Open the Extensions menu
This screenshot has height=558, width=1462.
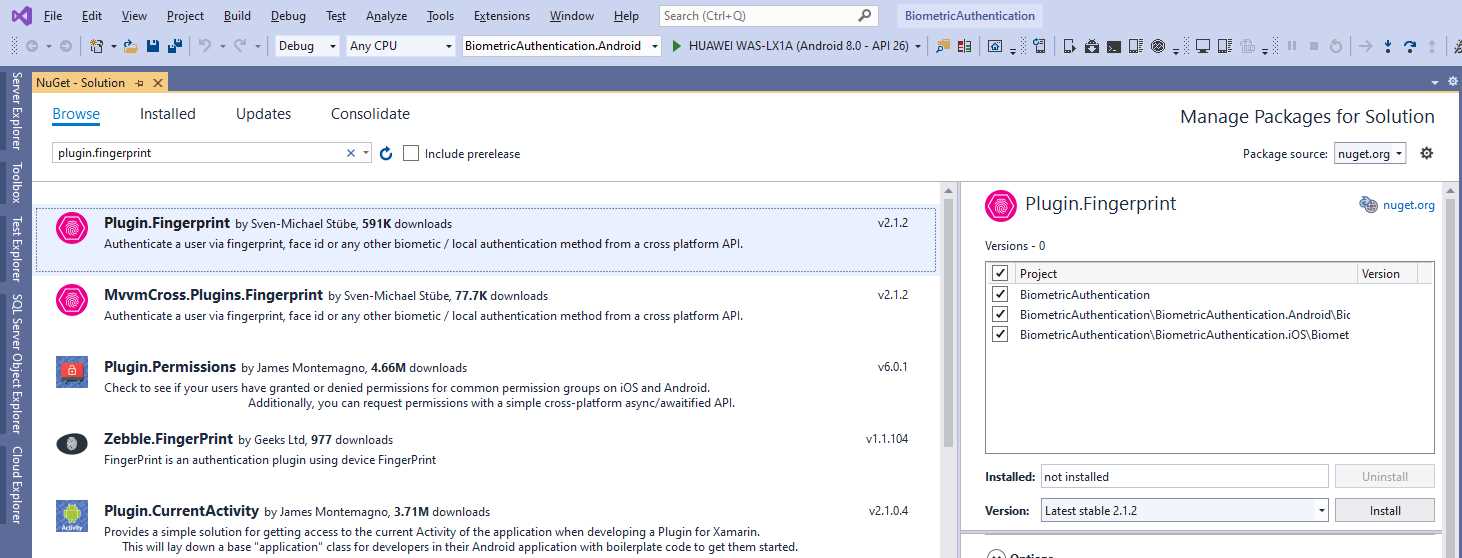click(x=502, y=16)
